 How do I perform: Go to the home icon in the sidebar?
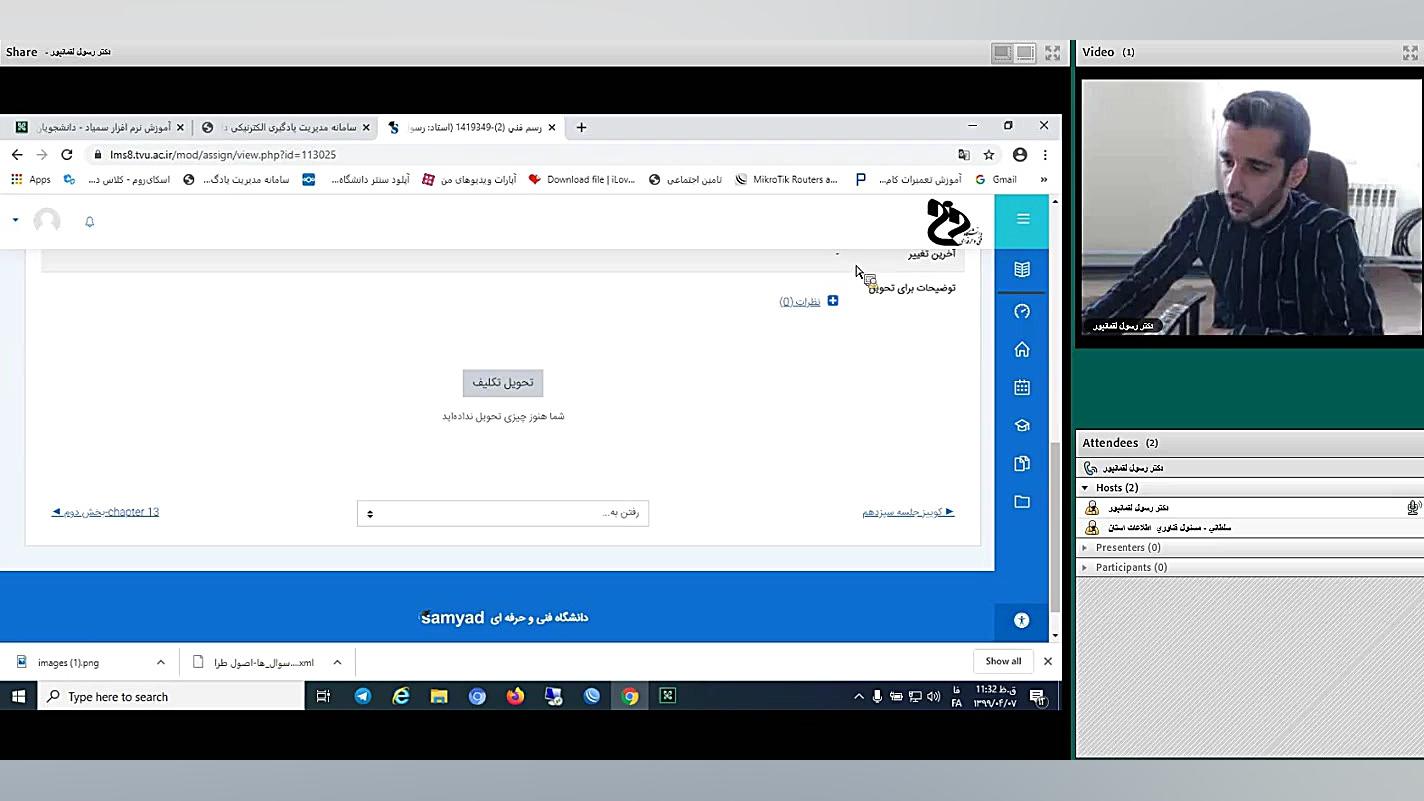[x=1022, y=349]
